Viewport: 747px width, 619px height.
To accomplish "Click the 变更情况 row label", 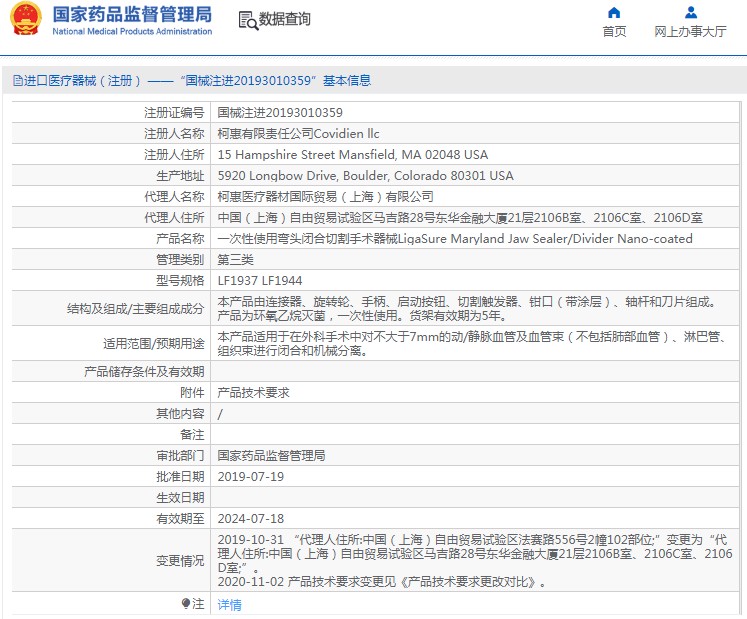I will tap(180, 560).
